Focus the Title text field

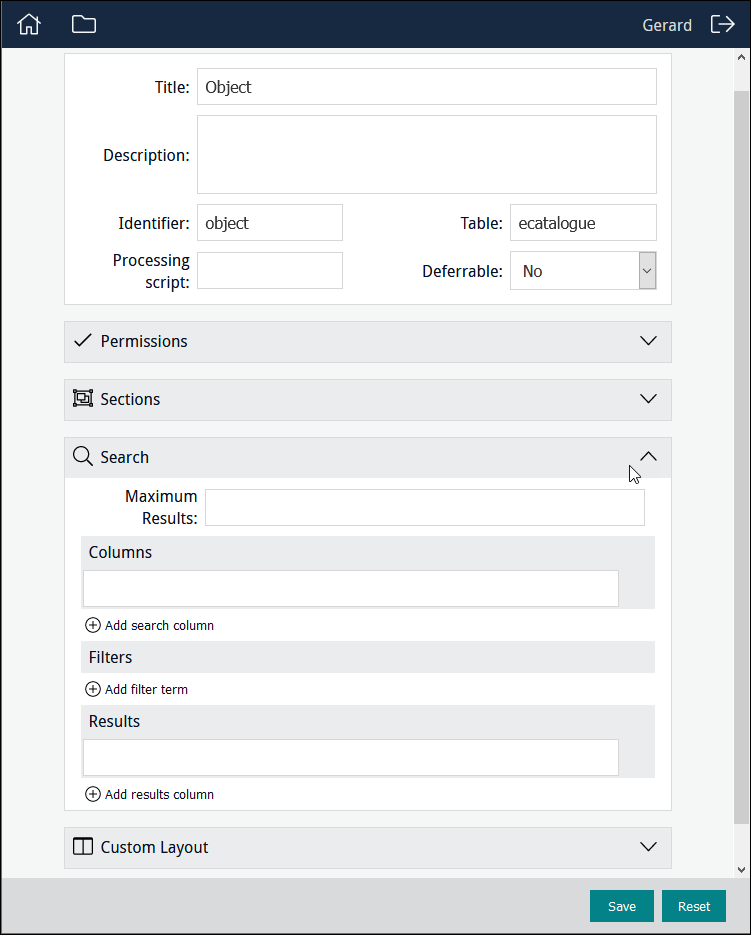427,86
